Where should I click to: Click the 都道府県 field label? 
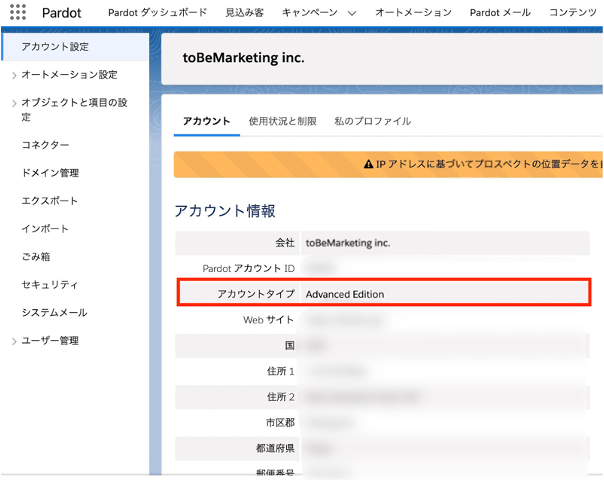coord(275,448)
